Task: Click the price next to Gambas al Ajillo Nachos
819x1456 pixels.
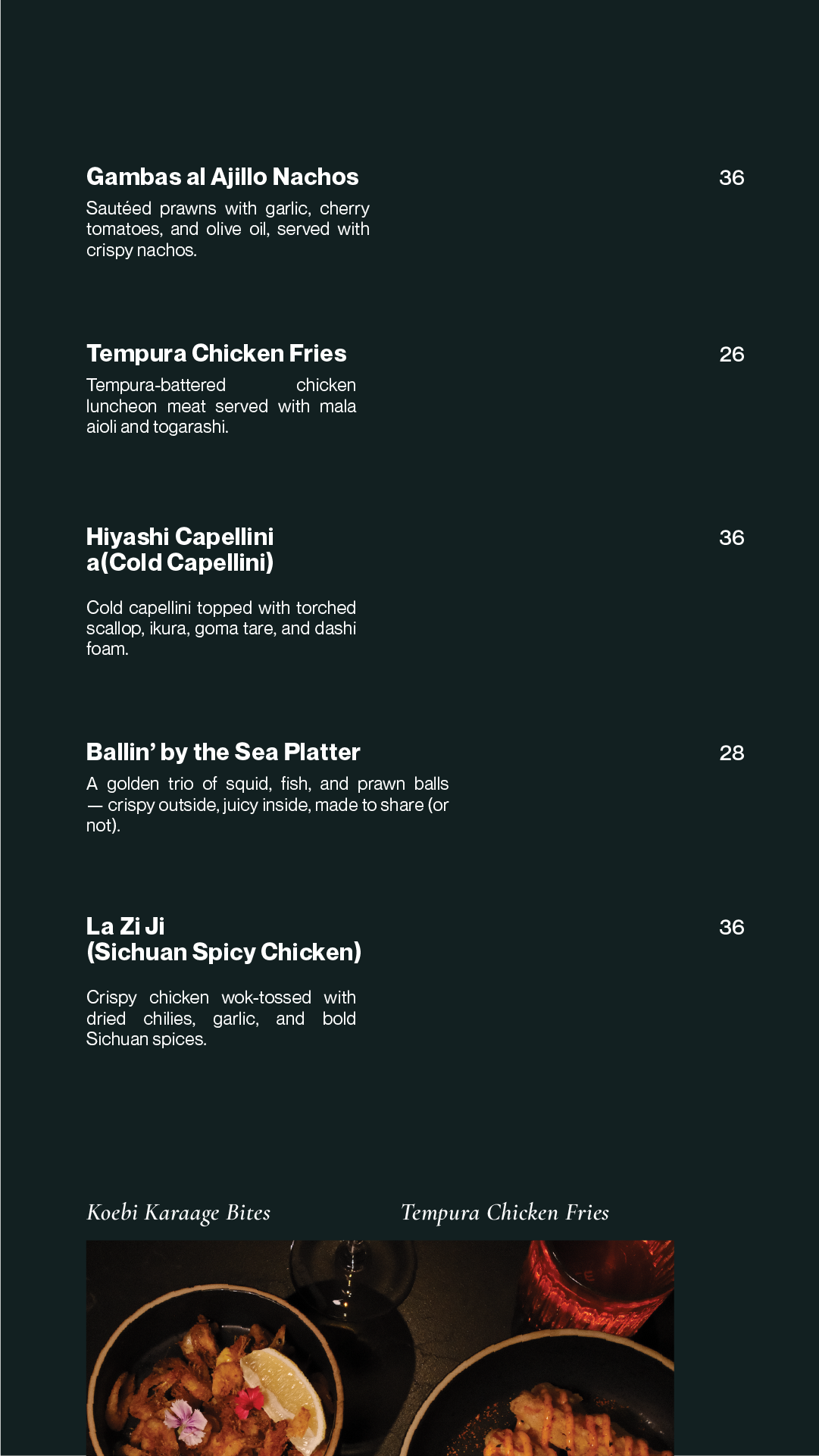Action: (731, 177)
